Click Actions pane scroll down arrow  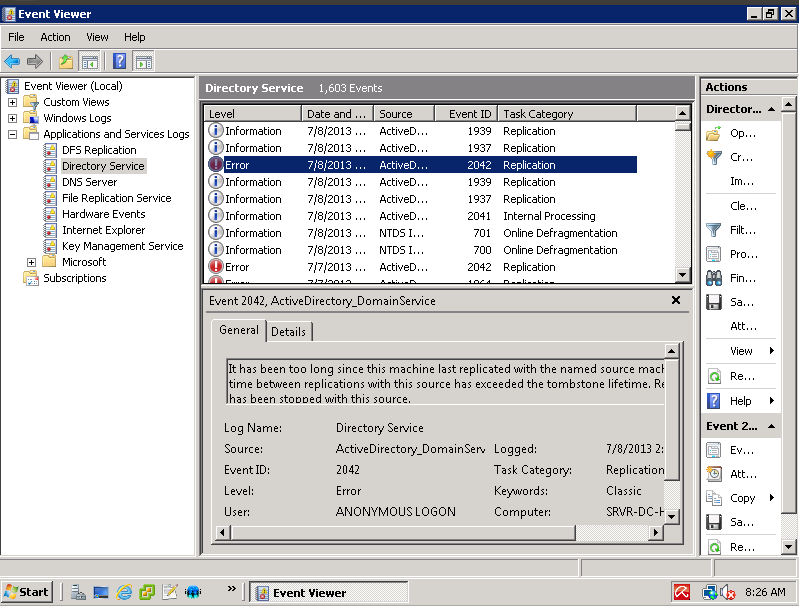point(788,547)
